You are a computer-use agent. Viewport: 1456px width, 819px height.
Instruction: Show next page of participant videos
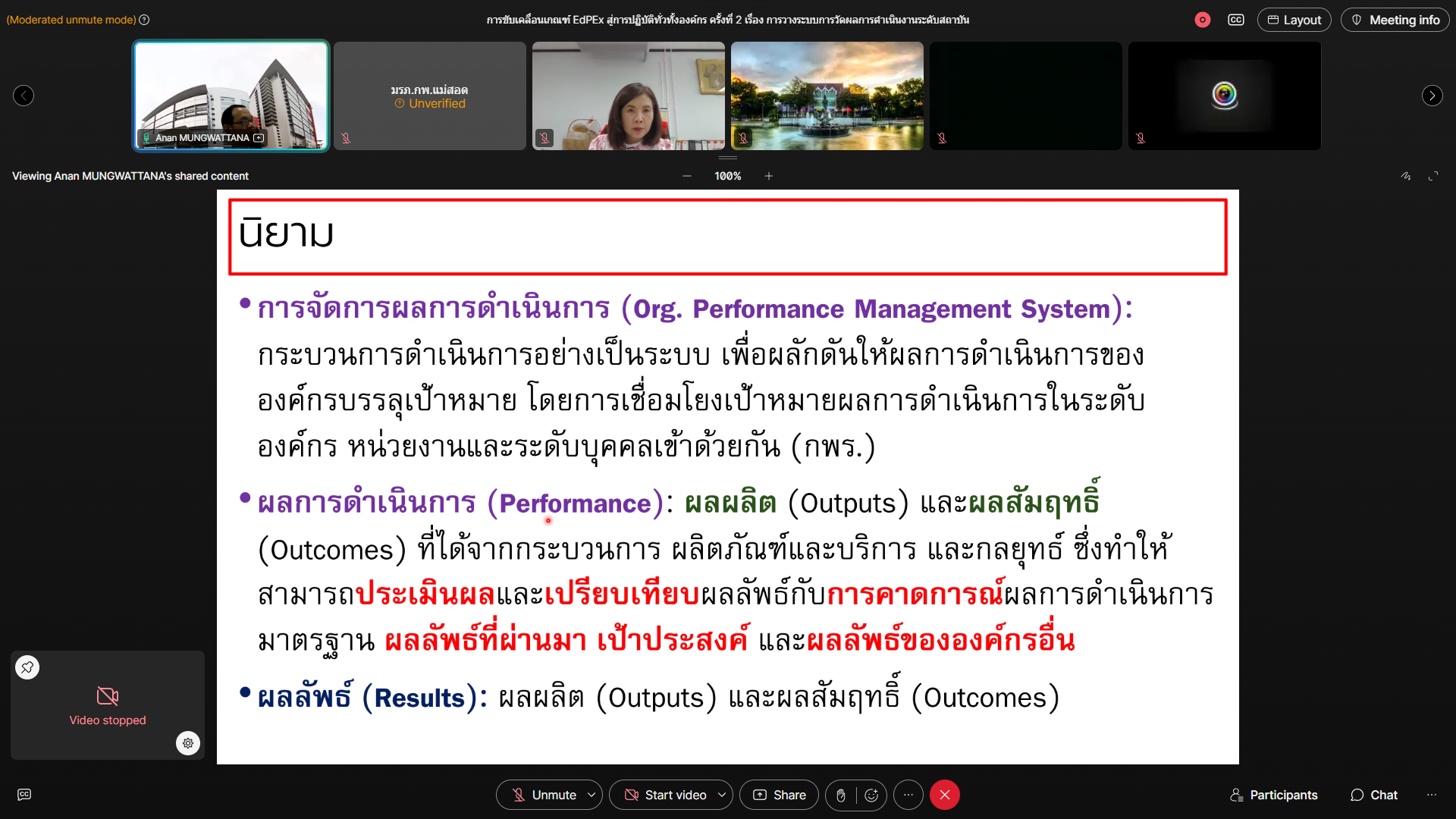click(x=1432, y=95)
